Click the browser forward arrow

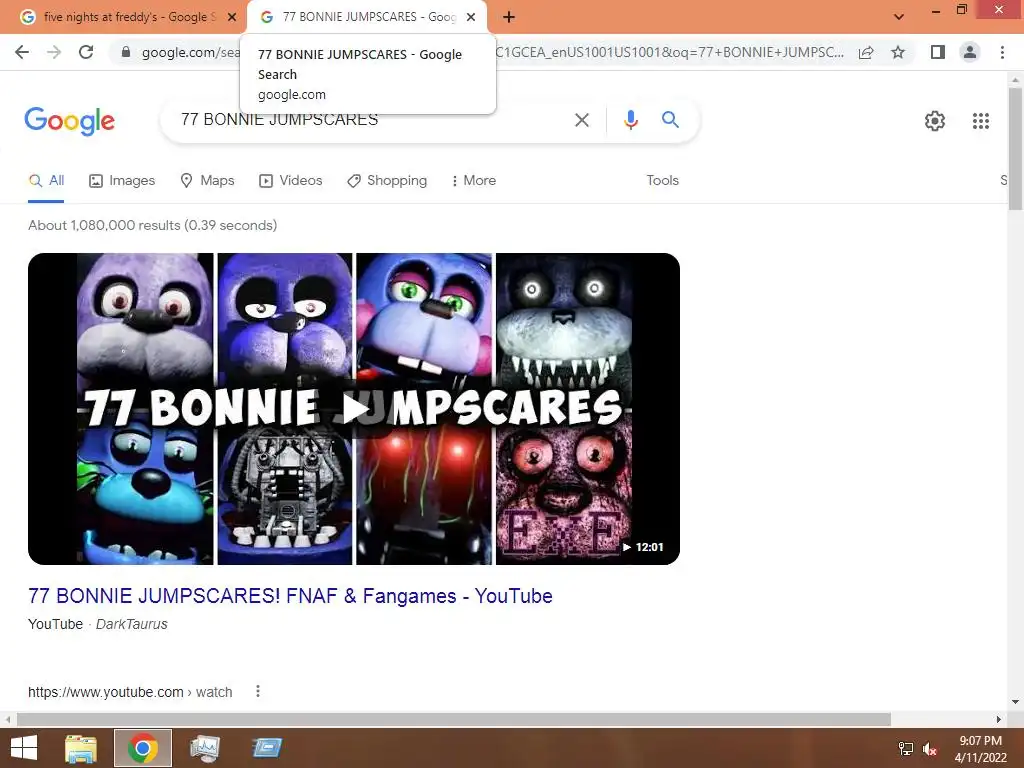pos(54,52)
